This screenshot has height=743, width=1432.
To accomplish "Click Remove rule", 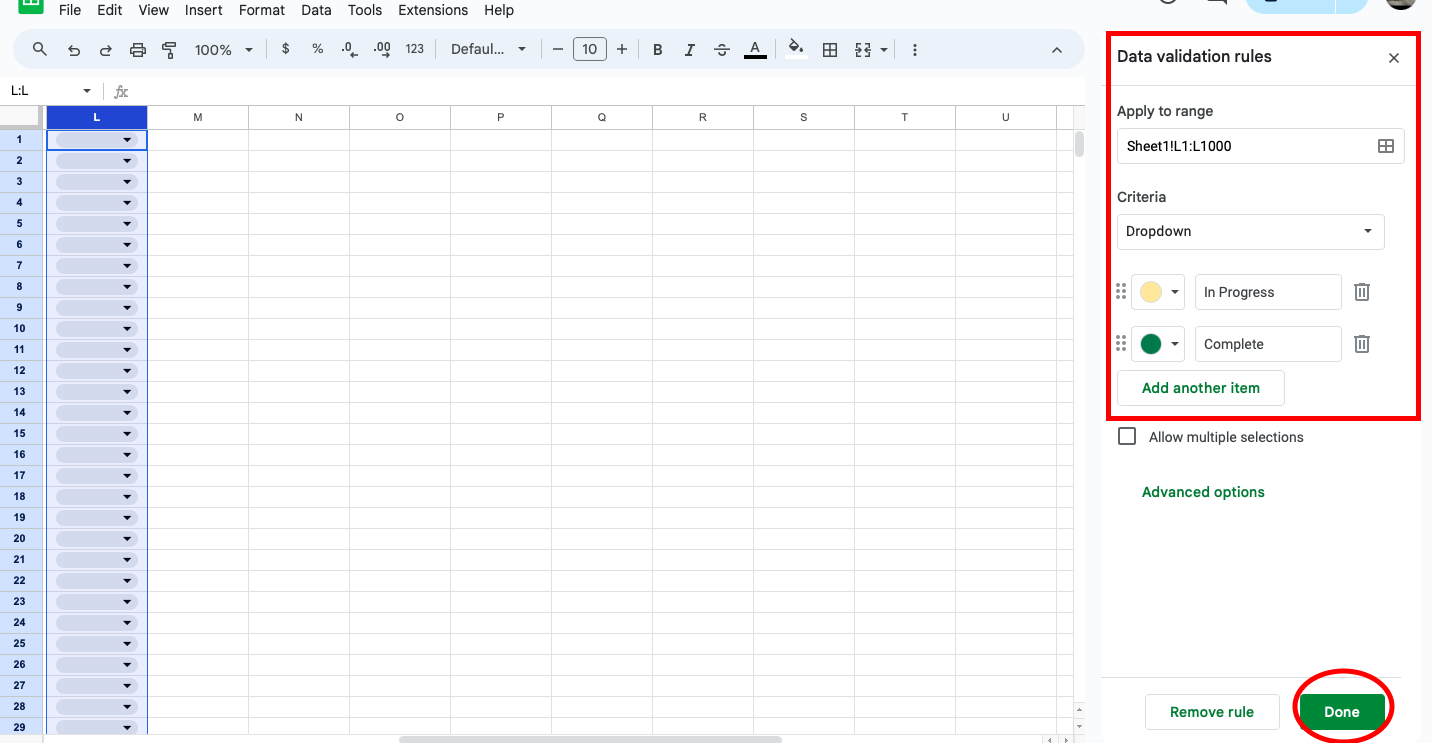I will [1212, 711].
